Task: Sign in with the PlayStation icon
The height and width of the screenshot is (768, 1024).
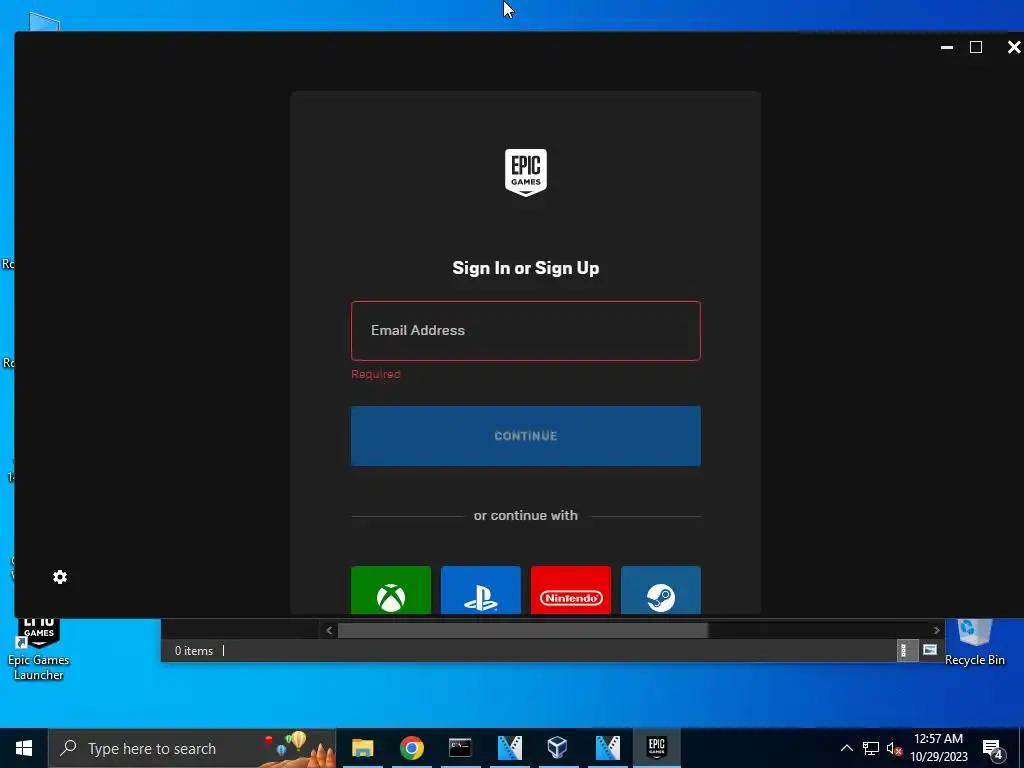Action: pos(481,590)
